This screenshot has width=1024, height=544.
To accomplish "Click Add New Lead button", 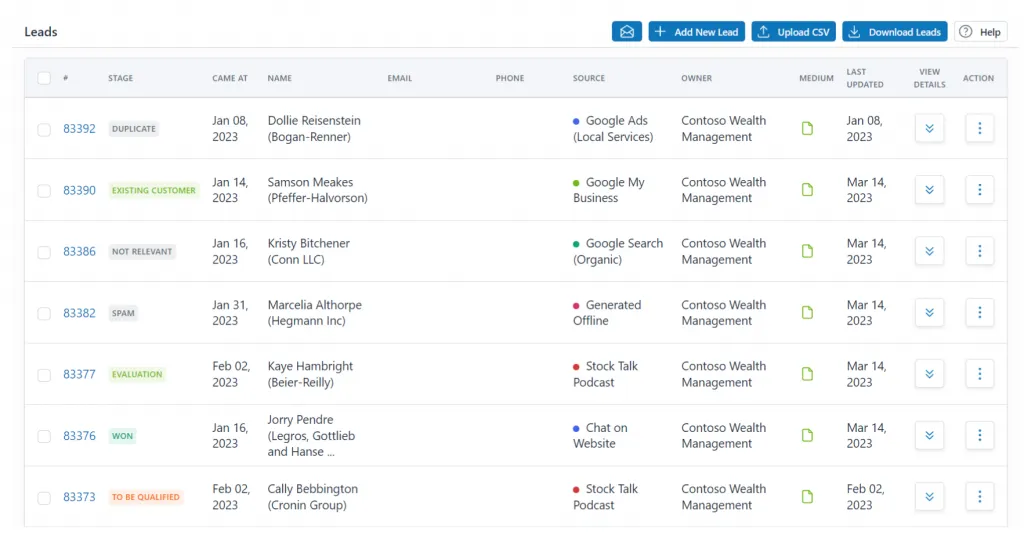I will (696, 31).
